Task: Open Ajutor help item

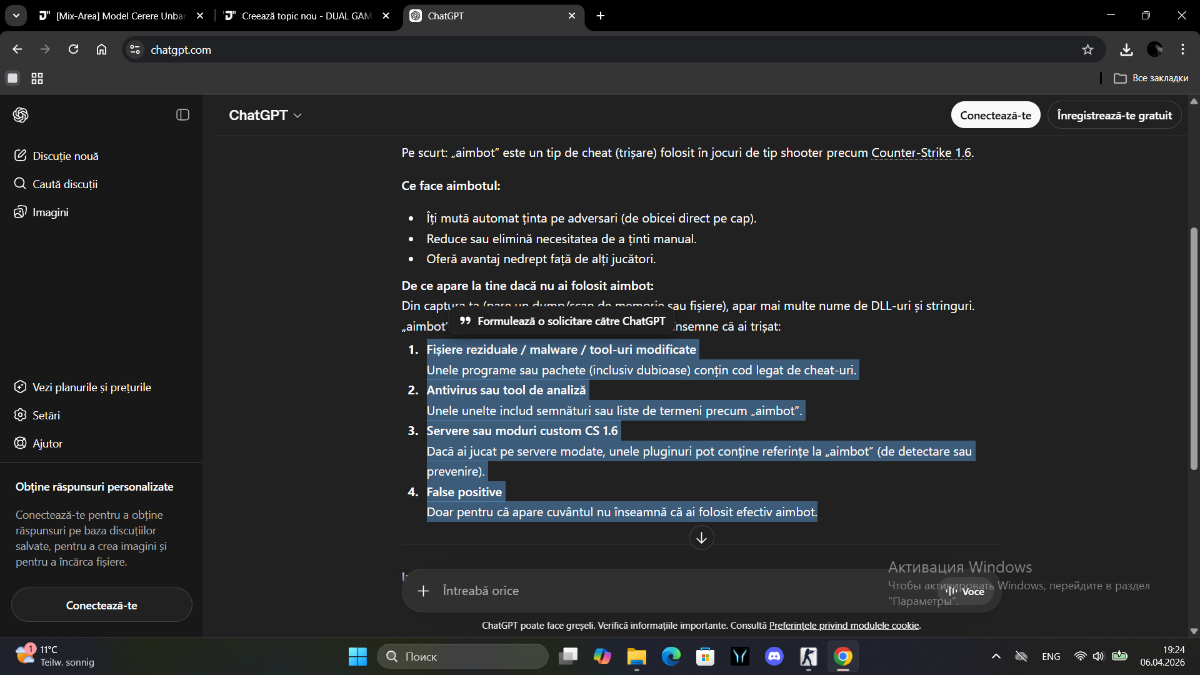Action: pyautogui.click(x=47, y=443)
